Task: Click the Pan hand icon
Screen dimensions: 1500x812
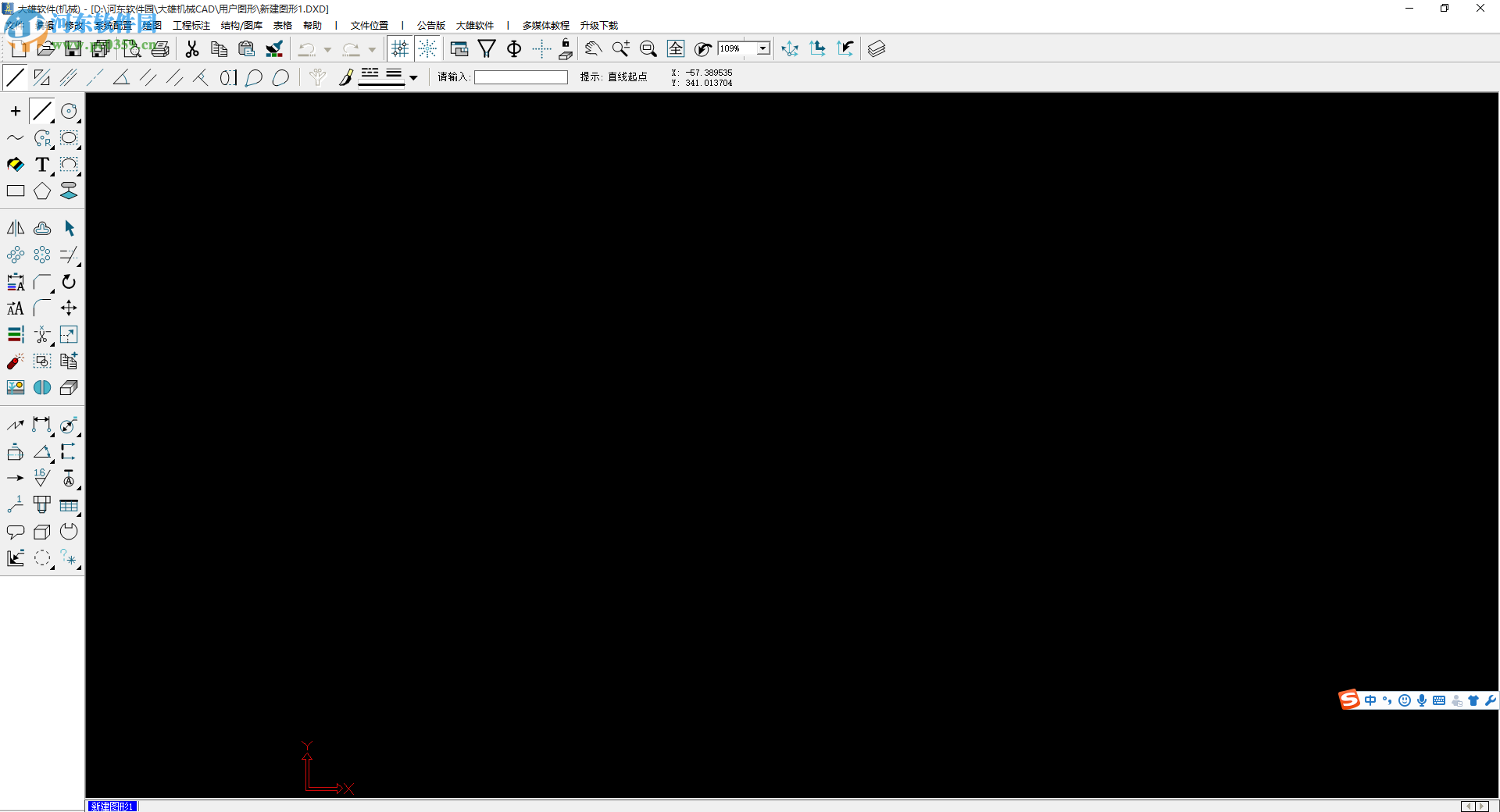Action: coord(593,48)
